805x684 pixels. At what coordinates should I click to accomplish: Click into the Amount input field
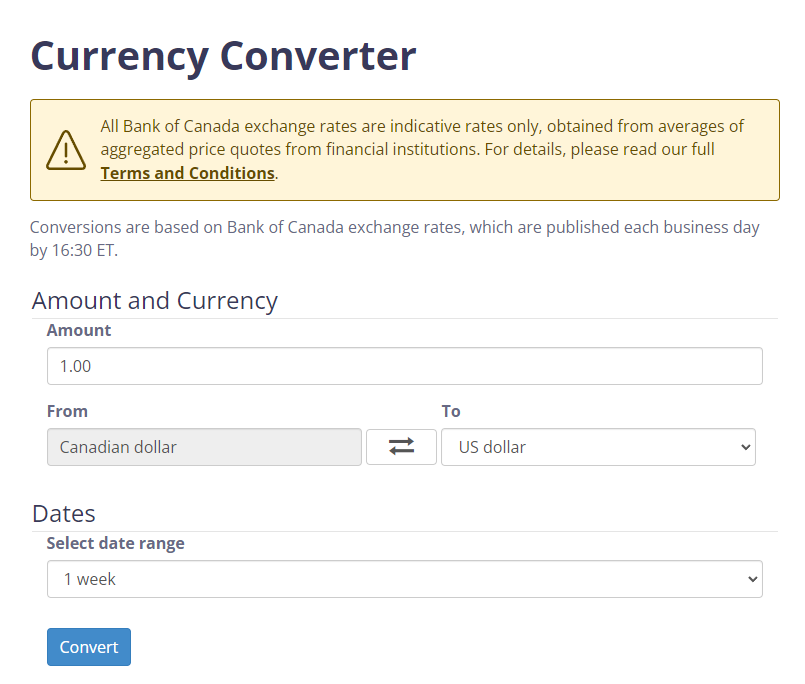[404, 366]
